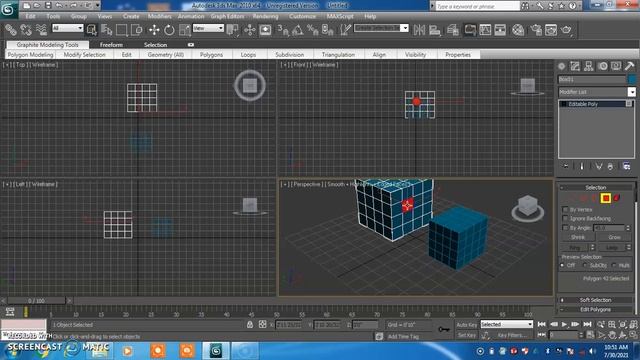Click the Select and Link icon

pyautogui.click(x=11, y=30)
